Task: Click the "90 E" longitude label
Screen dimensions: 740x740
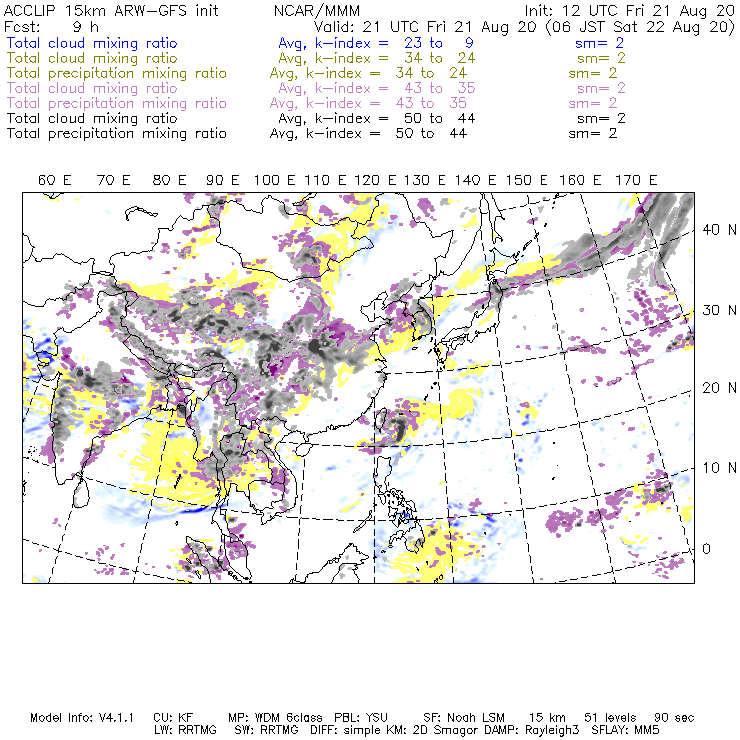Action: pos(222,180)
